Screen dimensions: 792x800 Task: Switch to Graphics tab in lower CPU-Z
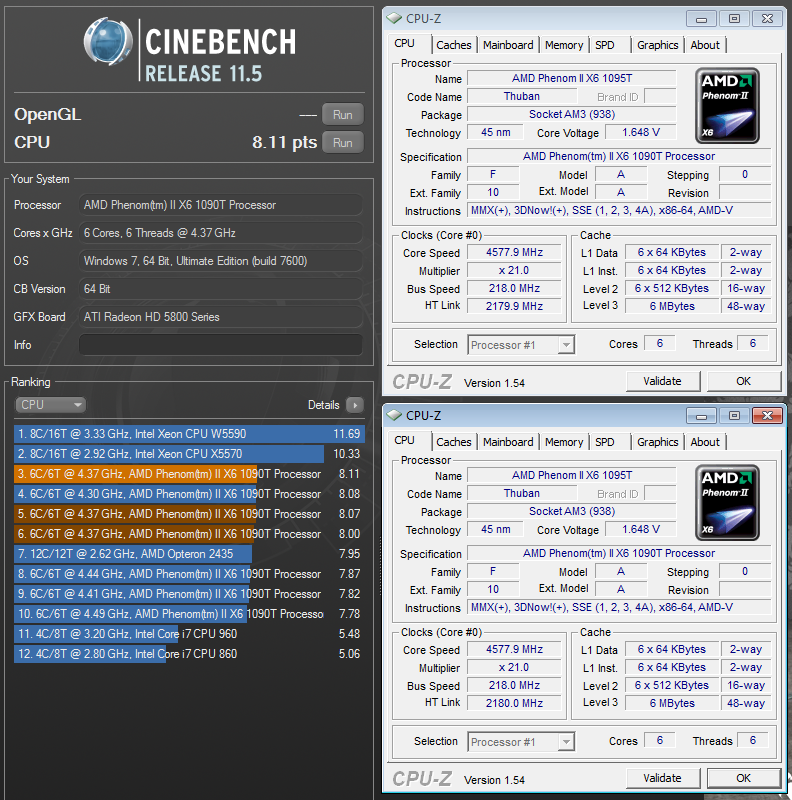[657, 442]
